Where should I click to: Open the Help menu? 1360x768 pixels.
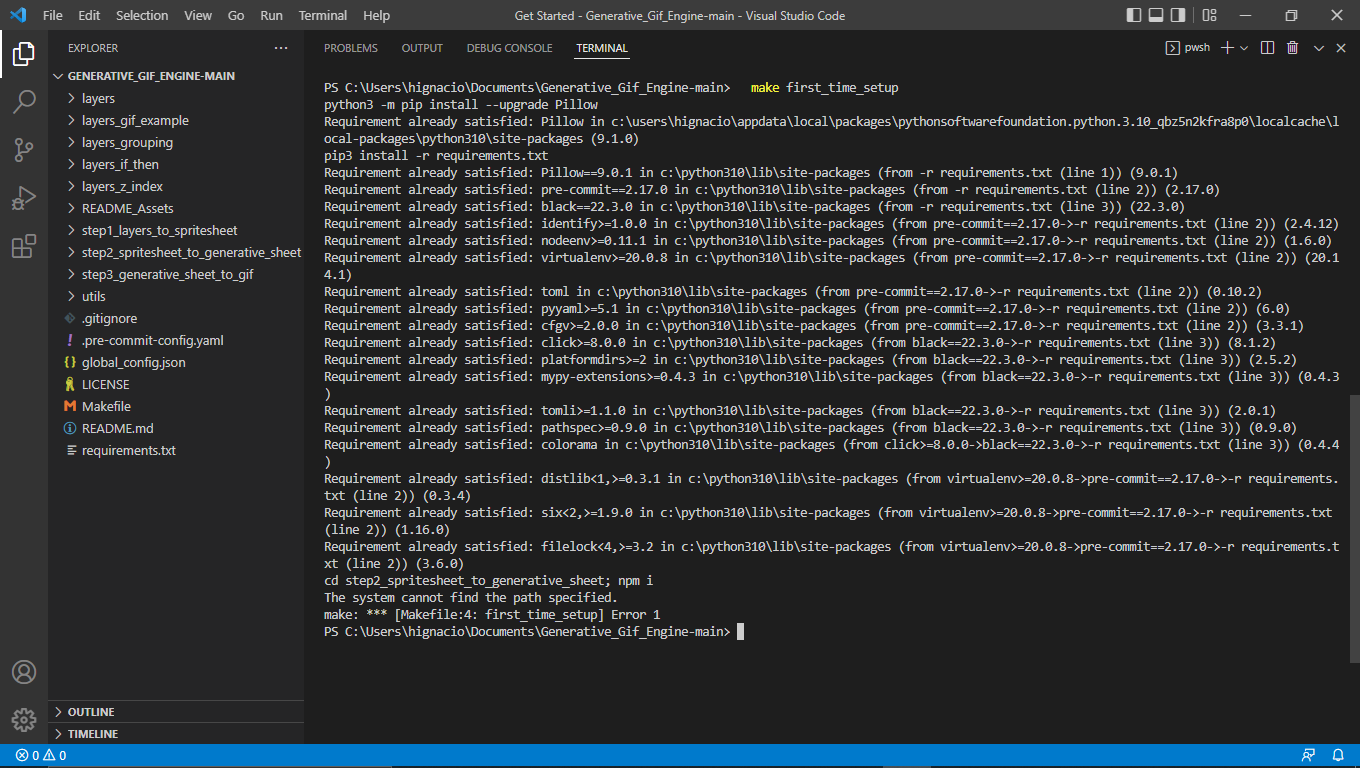tap(377, 15)
